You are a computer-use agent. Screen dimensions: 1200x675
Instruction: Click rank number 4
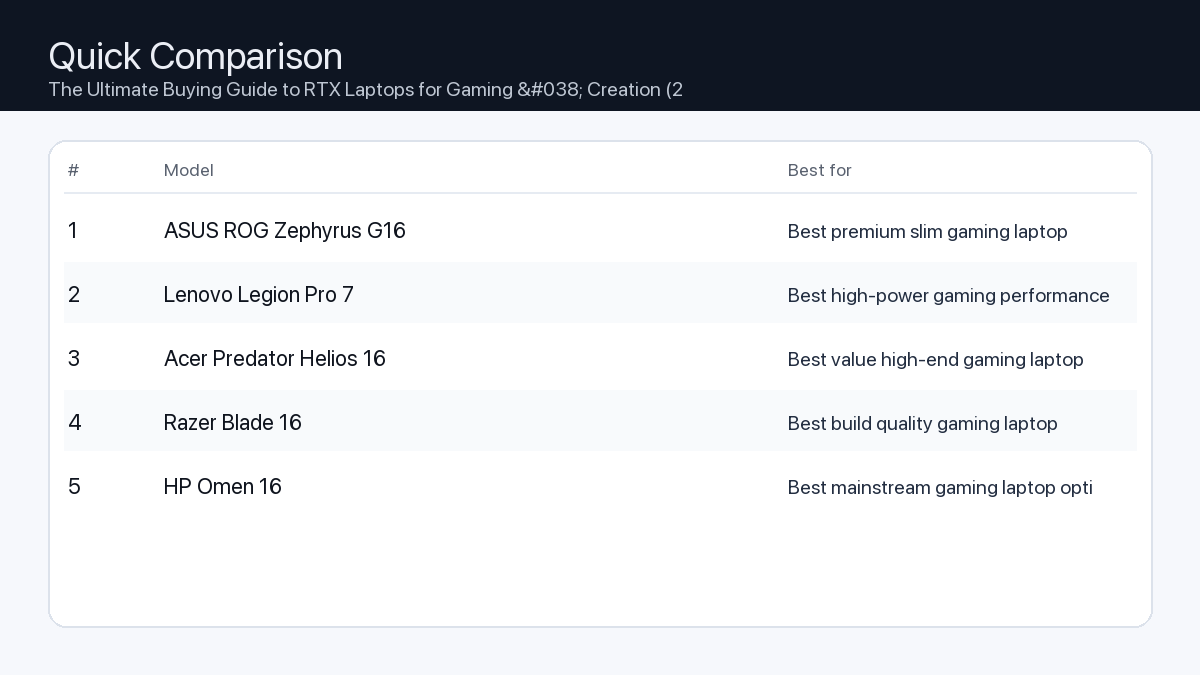(75, 423)
